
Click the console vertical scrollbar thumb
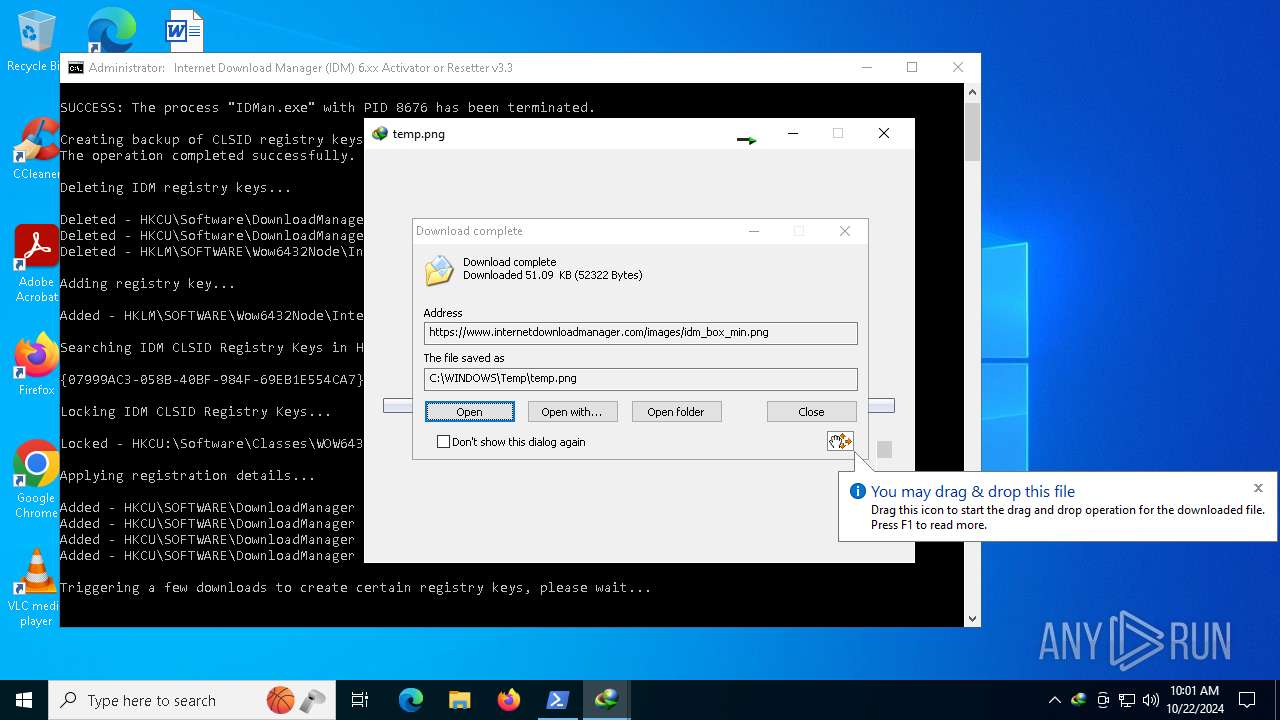(x=972, y=132)
